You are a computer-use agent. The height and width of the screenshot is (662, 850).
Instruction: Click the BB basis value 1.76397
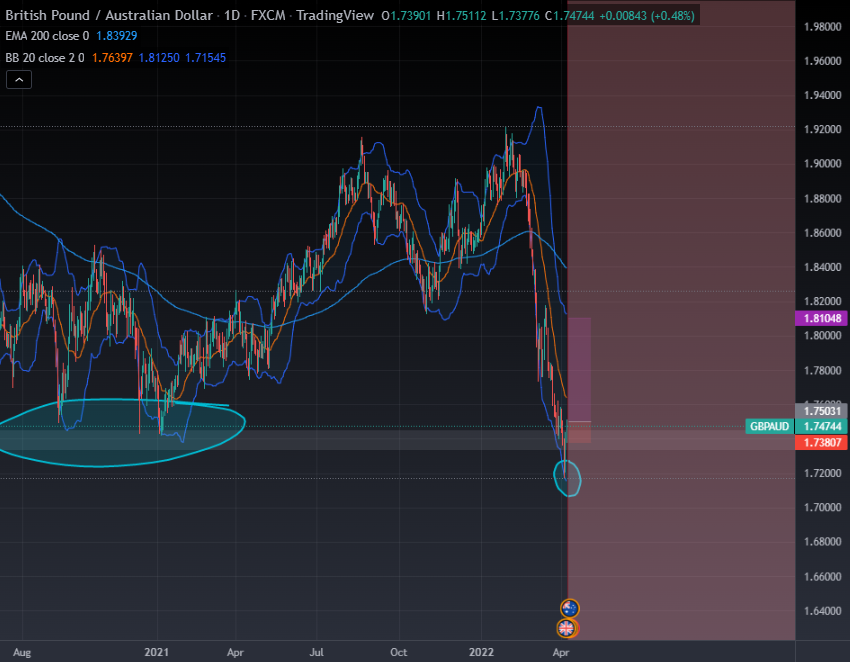[x=112, y=57]
